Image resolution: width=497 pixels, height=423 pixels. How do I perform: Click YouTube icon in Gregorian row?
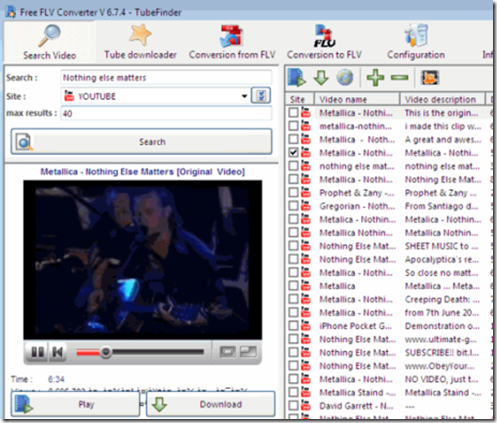tap(306, 206)
